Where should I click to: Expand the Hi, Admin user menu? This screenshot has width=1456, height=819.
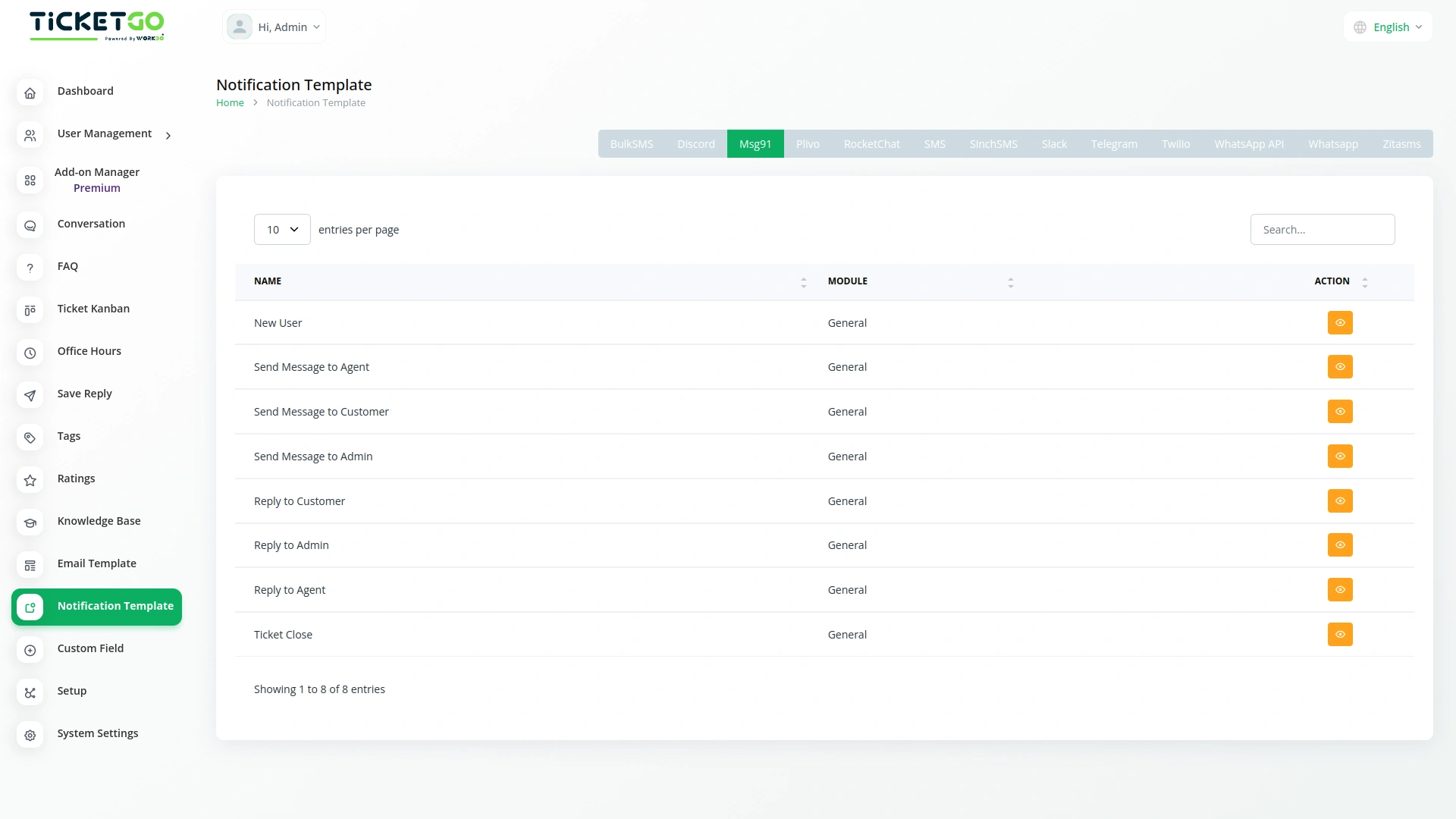coord(275,27)
